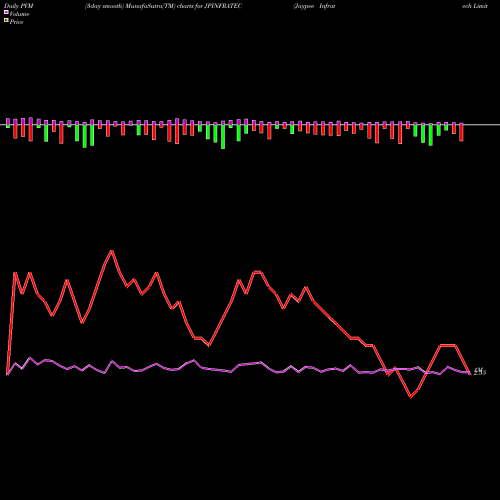Click the value label at the lines' end
500x500 pixels.
pyautogui.click(x=480, y=371)
